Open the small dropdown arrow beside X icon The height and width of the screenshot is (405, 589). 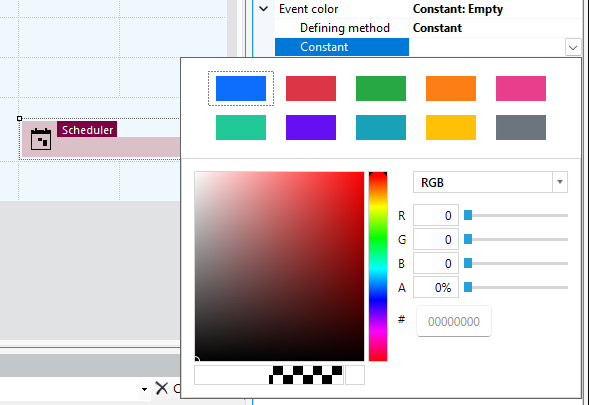(x=144, y=389)
